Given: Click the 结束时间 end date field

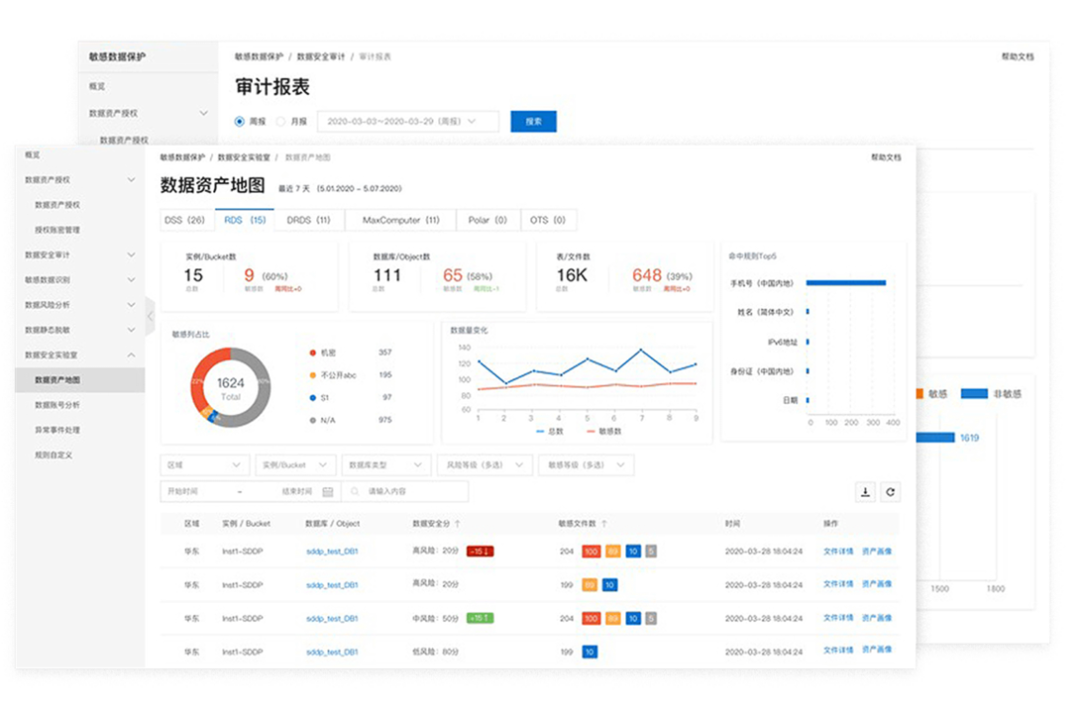Looking at the screenshot, I should click(297, 491).
